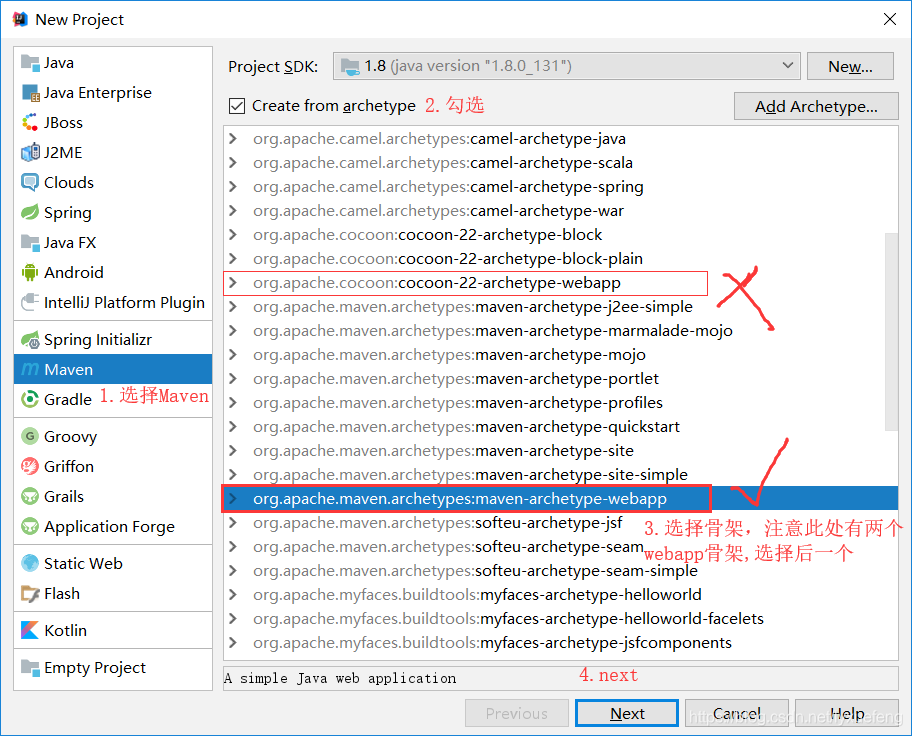The image size is (912, 736).
Task: Select the Spring Initializr icon
Action: (x=30, y=340)
